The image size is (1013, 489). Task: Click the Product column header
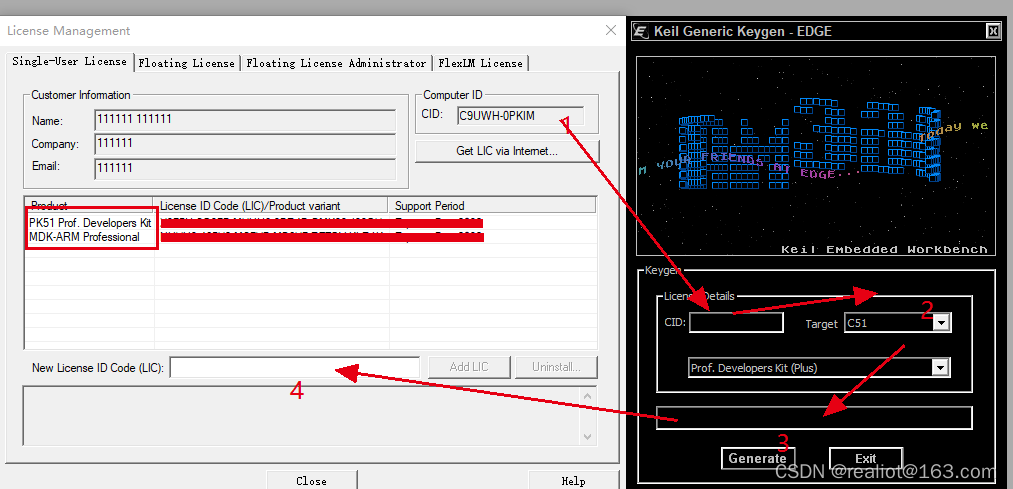click(89, 205)
